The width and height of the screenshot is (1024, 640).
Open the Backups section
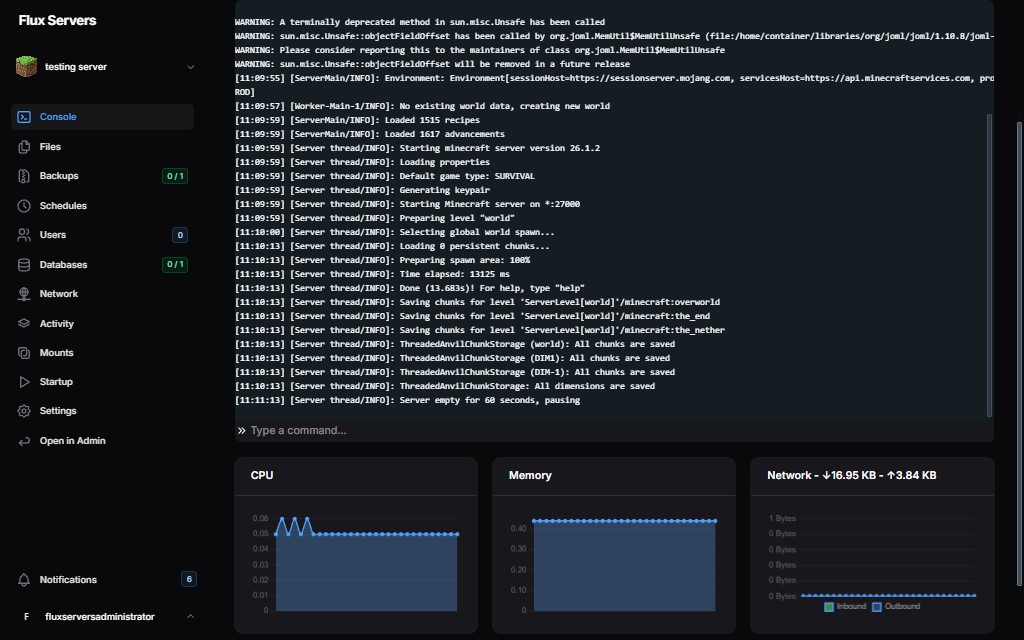pos(103,176)
